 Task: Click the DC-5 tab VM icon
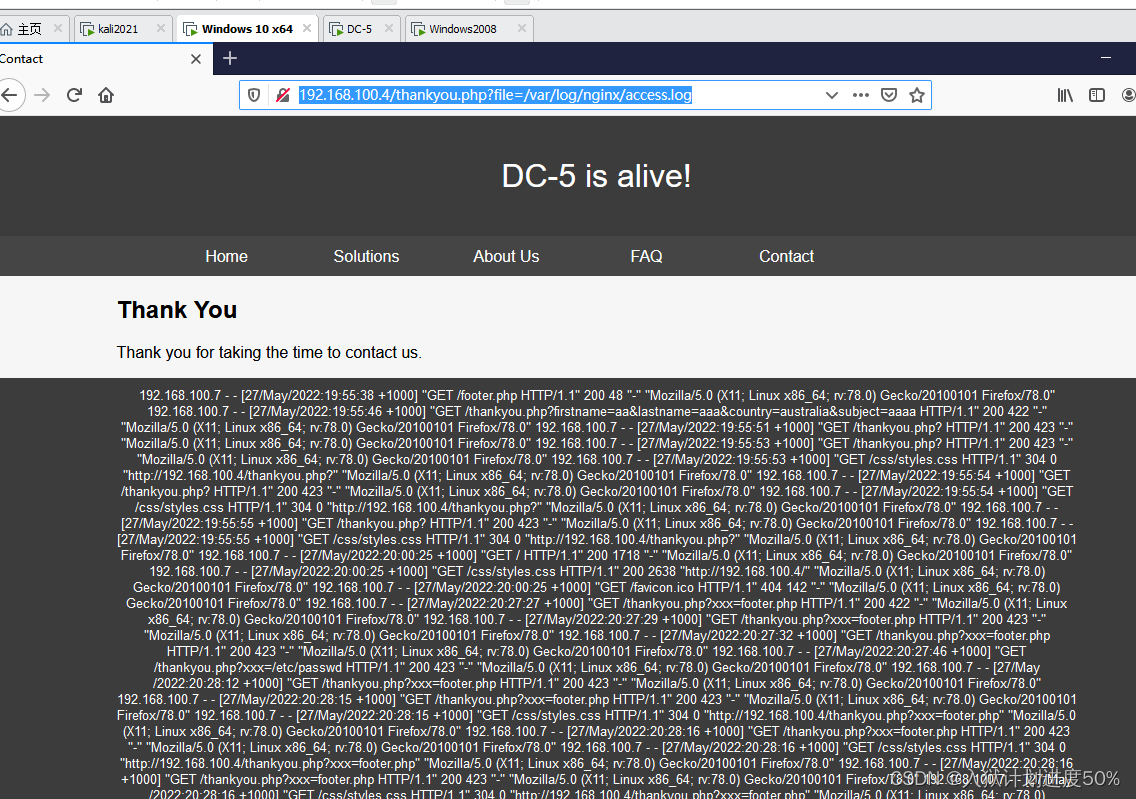pos(336,29)
